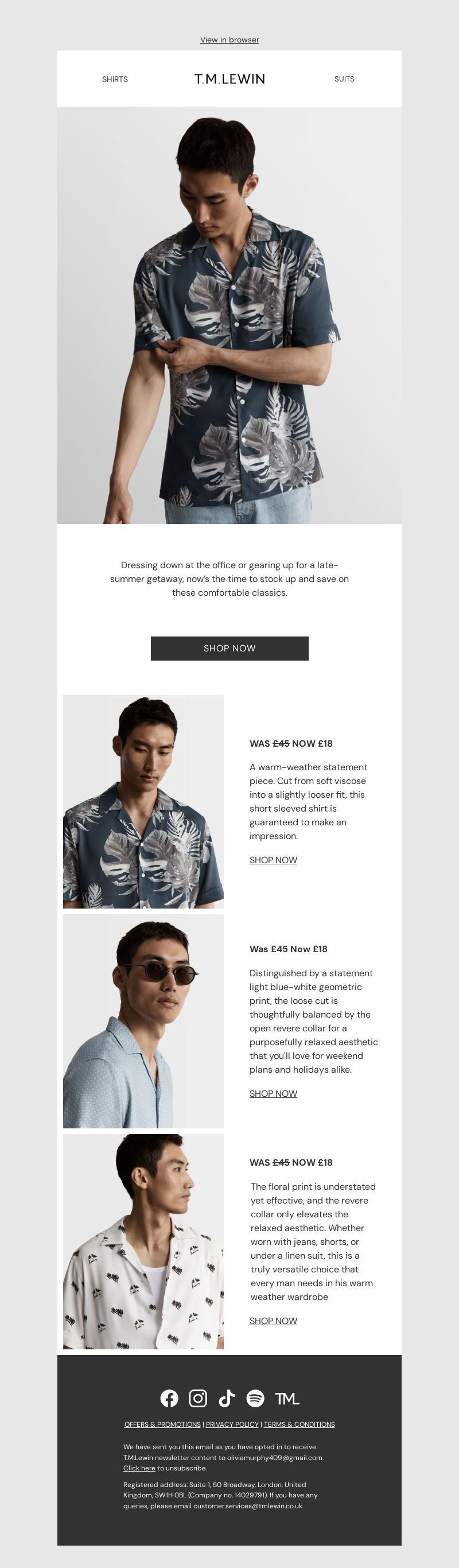The height and width of the screenshot is (1568, 459).
Task: Open the SHIRTS menu link
Action: [115, 79]
